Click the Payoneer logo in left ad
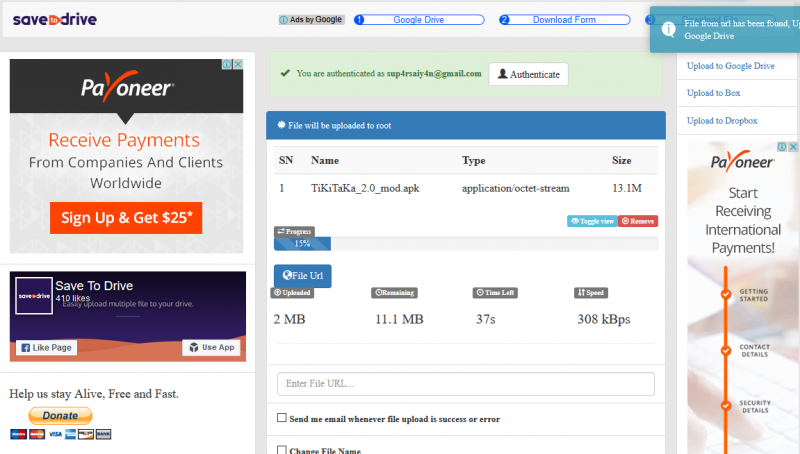 [127, 87]
